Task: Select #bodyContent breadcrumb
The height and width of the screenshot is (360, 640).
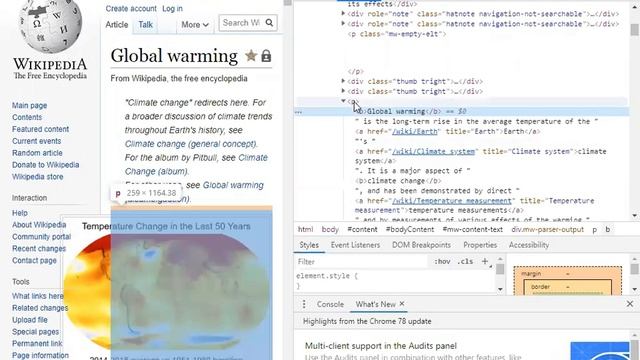Action: [x=410, y=229]
